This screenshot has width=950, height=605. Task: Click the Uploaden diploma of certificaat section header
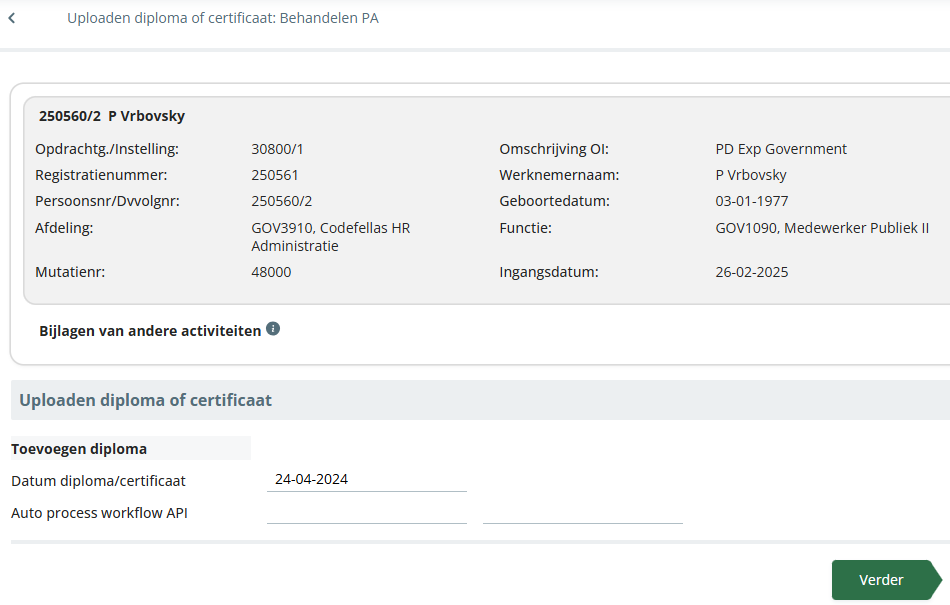145,400
